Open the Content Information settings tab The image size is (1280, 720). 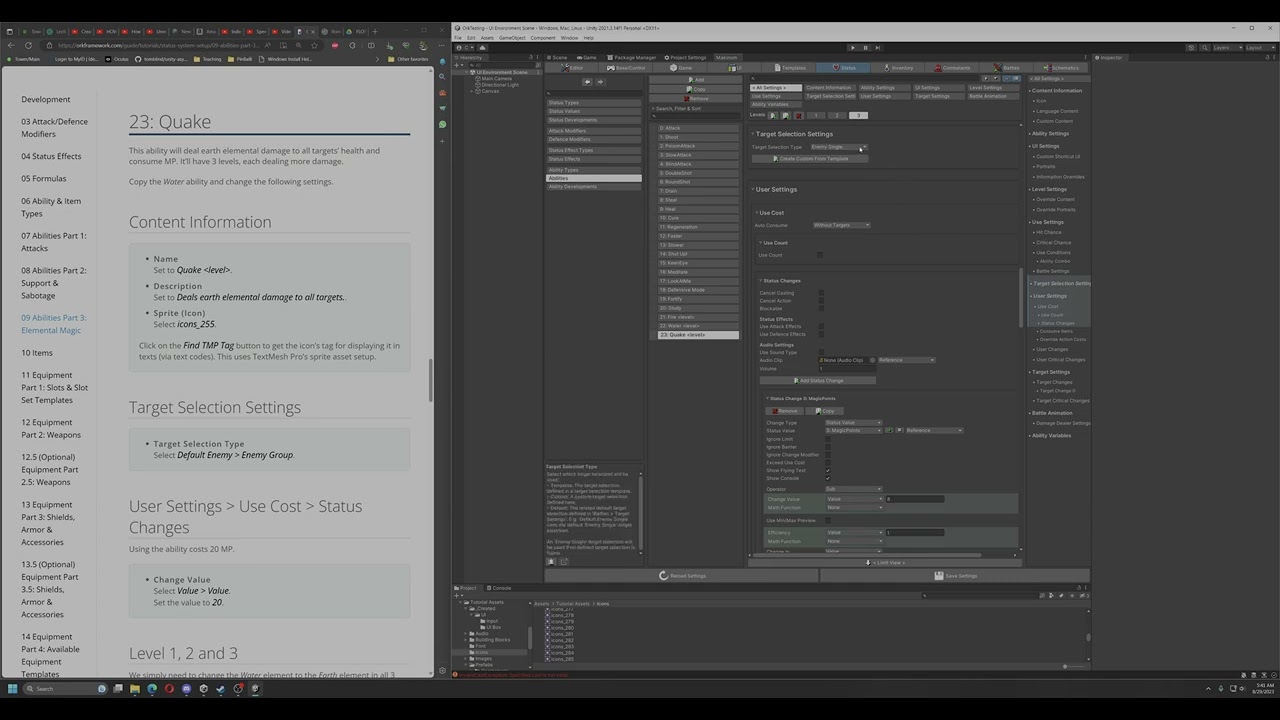(x=829, y=88)
